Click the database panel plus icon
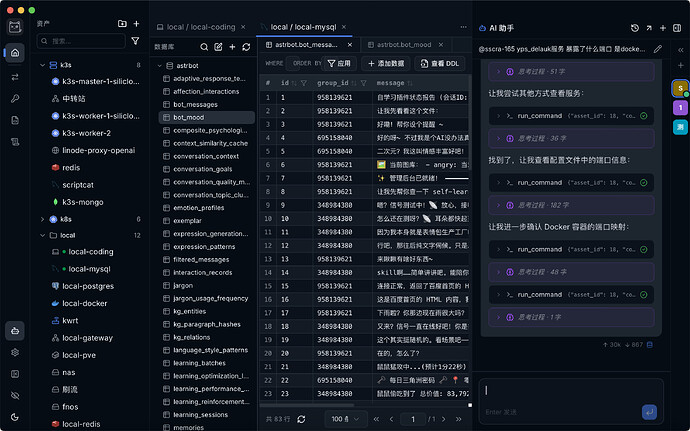Viewport: 690px width, 431px height. tap(232, 47)
